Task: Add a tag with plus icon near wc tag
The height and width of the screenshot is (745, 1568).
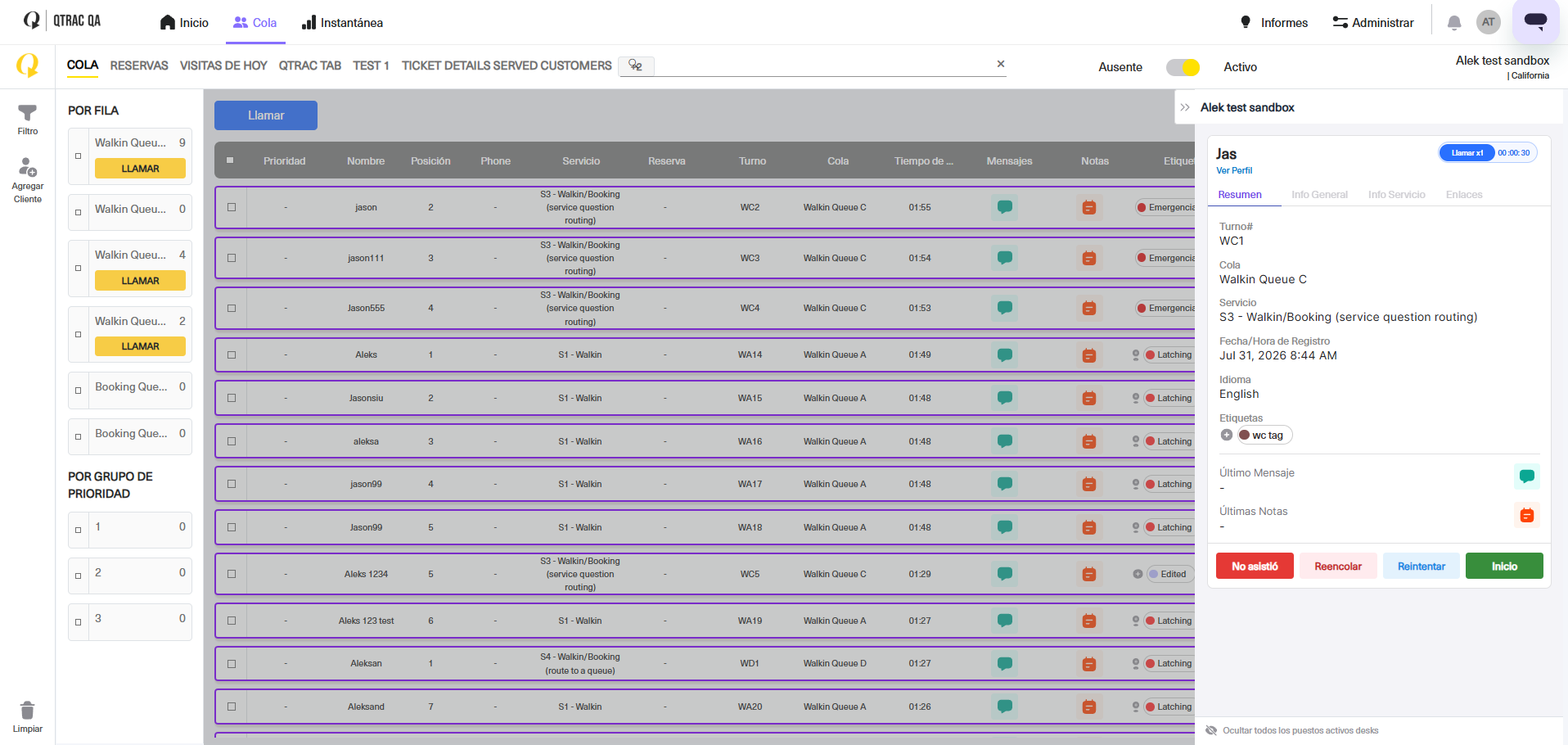Action: pyautogui.click(x=1227, y=435)
